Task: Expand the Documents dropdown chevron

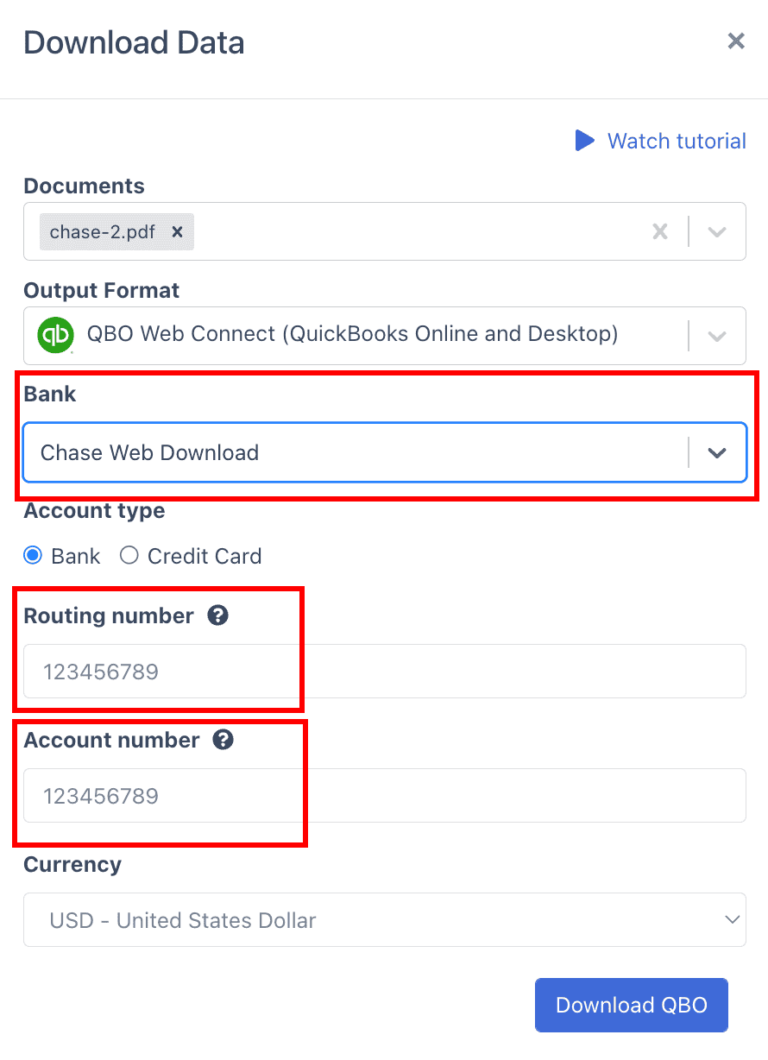Action: 717,232
